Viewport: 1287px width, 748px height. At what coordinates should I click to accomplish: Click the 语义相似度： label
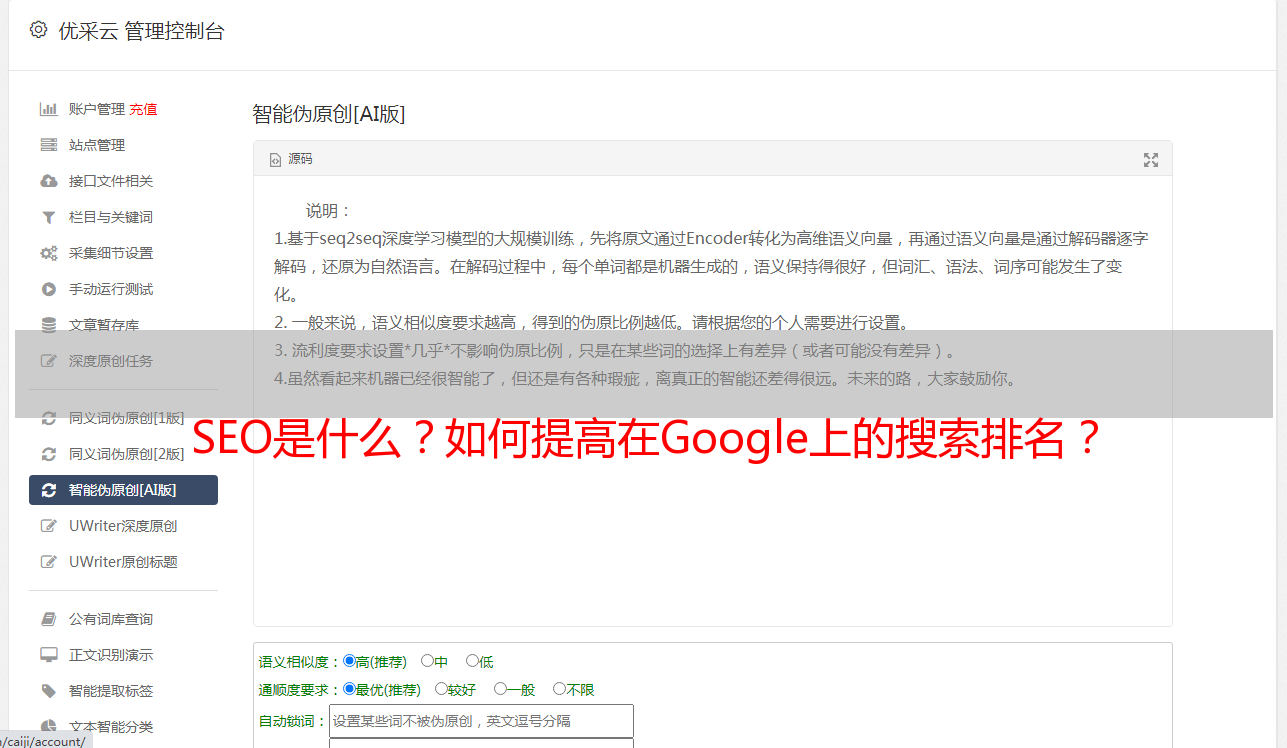[x=300, y=662]
